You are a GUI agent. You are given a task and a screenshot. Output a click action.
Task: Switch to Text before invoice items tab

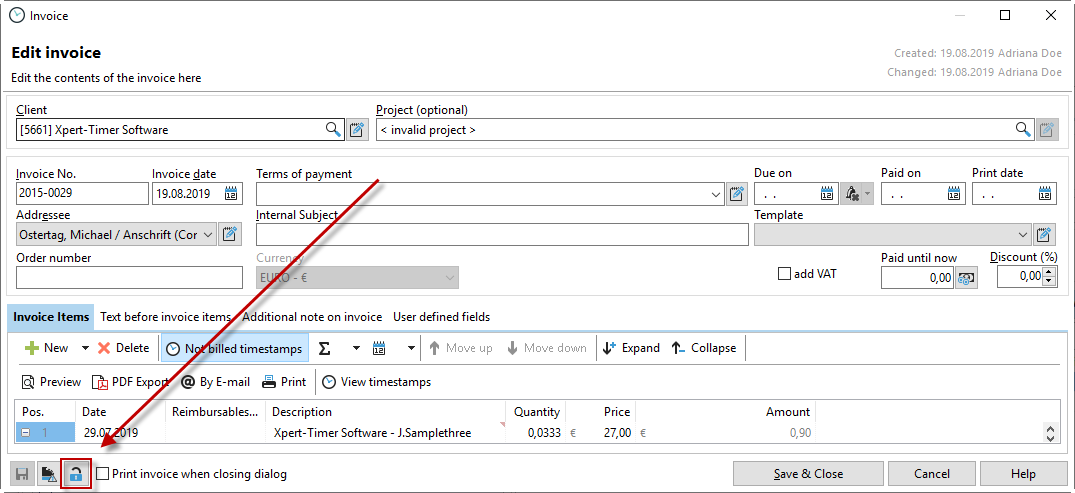tap(165, 317)
